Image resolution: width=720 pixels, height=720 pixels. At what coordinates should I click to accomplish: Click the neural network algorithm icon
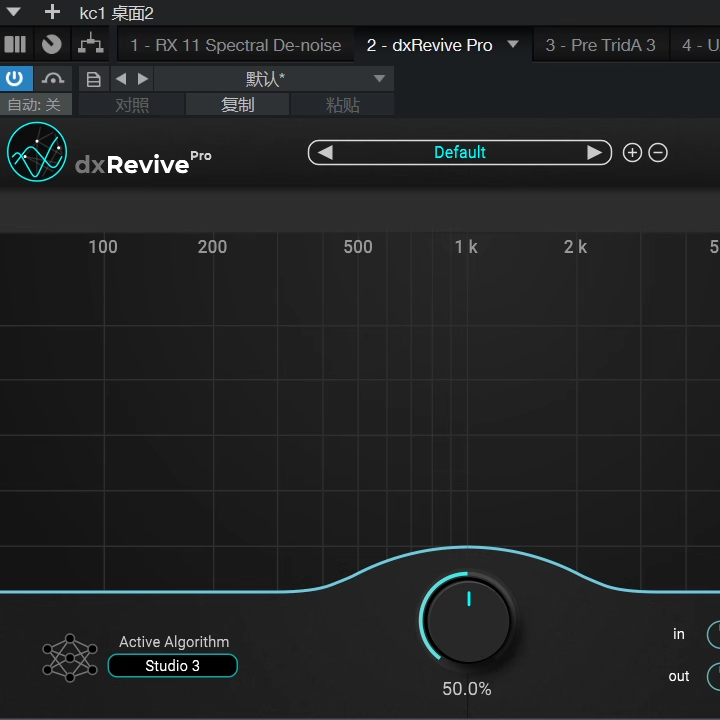[x=70, y=657]
